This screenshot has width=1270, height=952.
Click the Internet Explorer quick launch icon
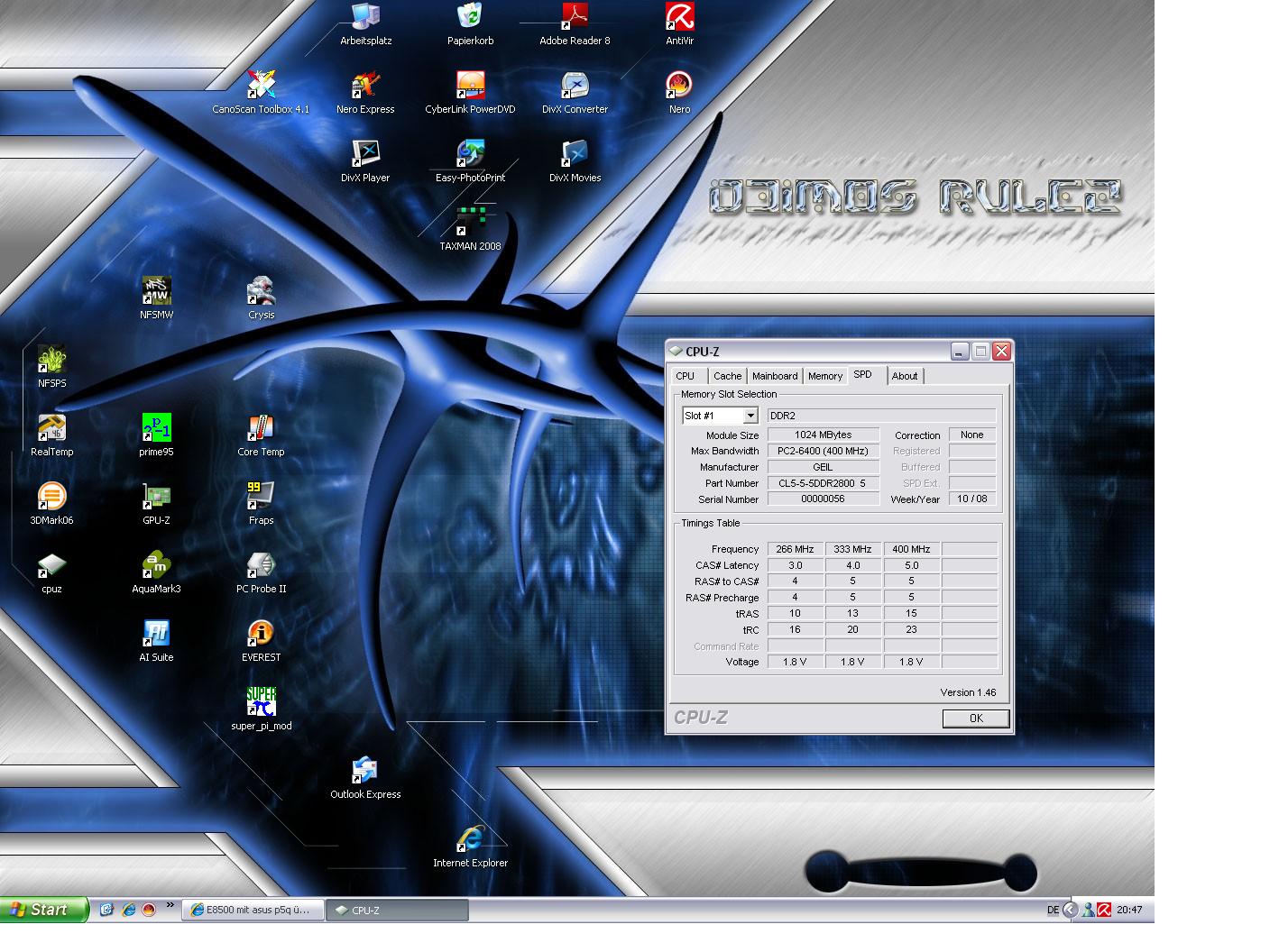128,911
